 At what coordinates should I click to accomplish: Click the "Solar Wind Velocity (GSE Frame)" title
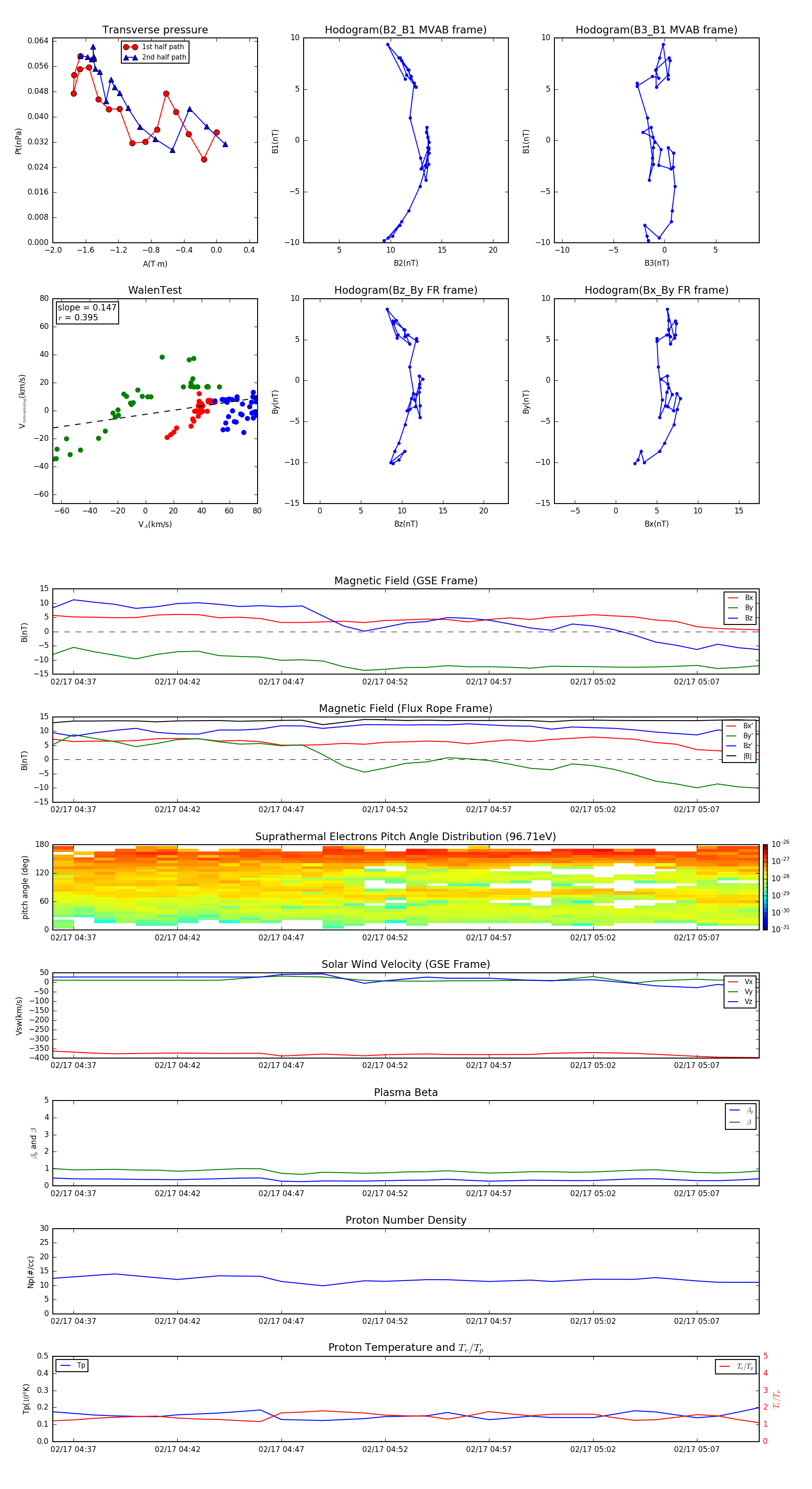(406, 965)
